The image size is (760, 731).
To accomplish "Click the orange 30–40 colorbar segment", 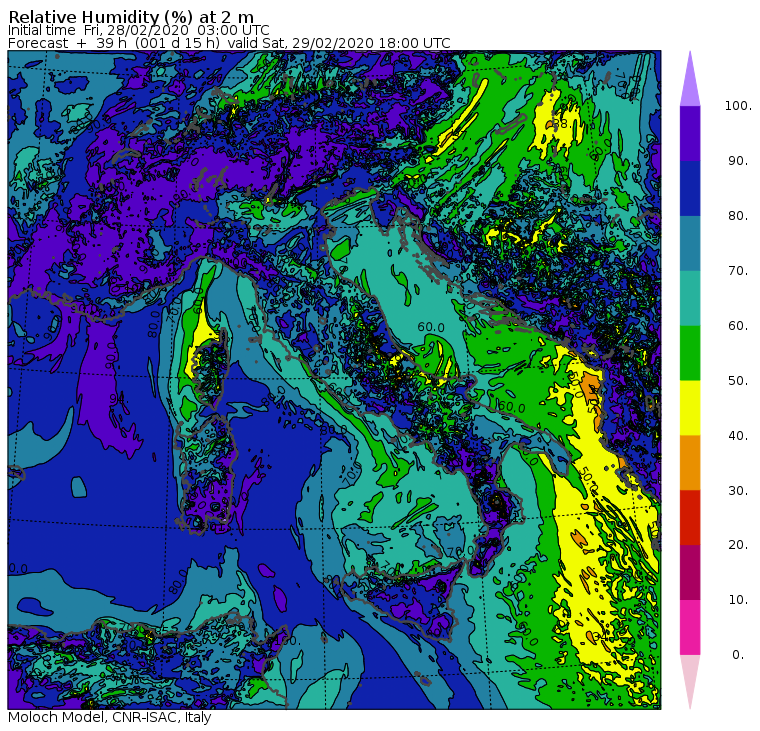I will 690,462.
